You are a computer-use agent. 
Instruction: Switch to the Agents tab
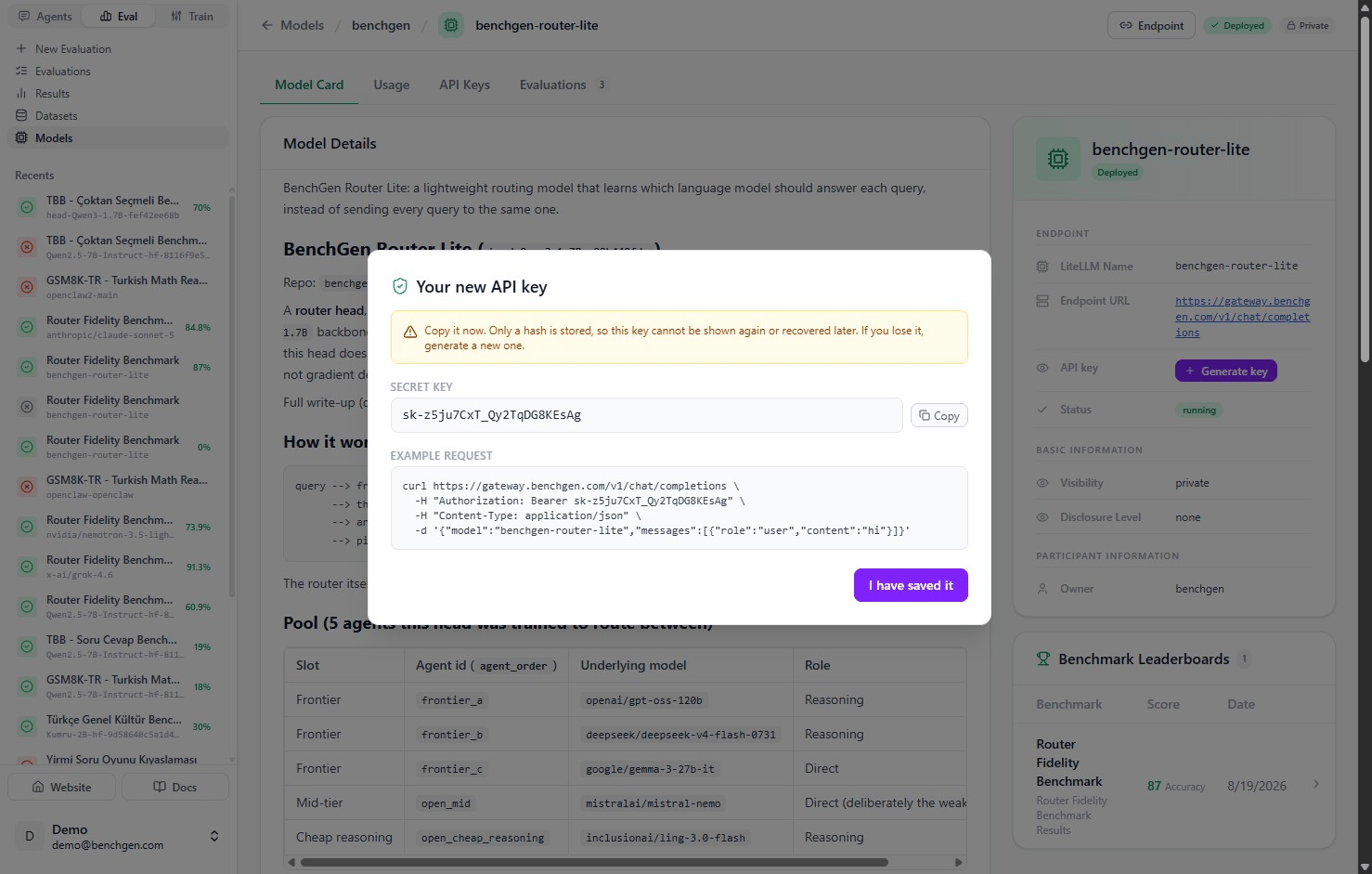[x=45, y=16]
